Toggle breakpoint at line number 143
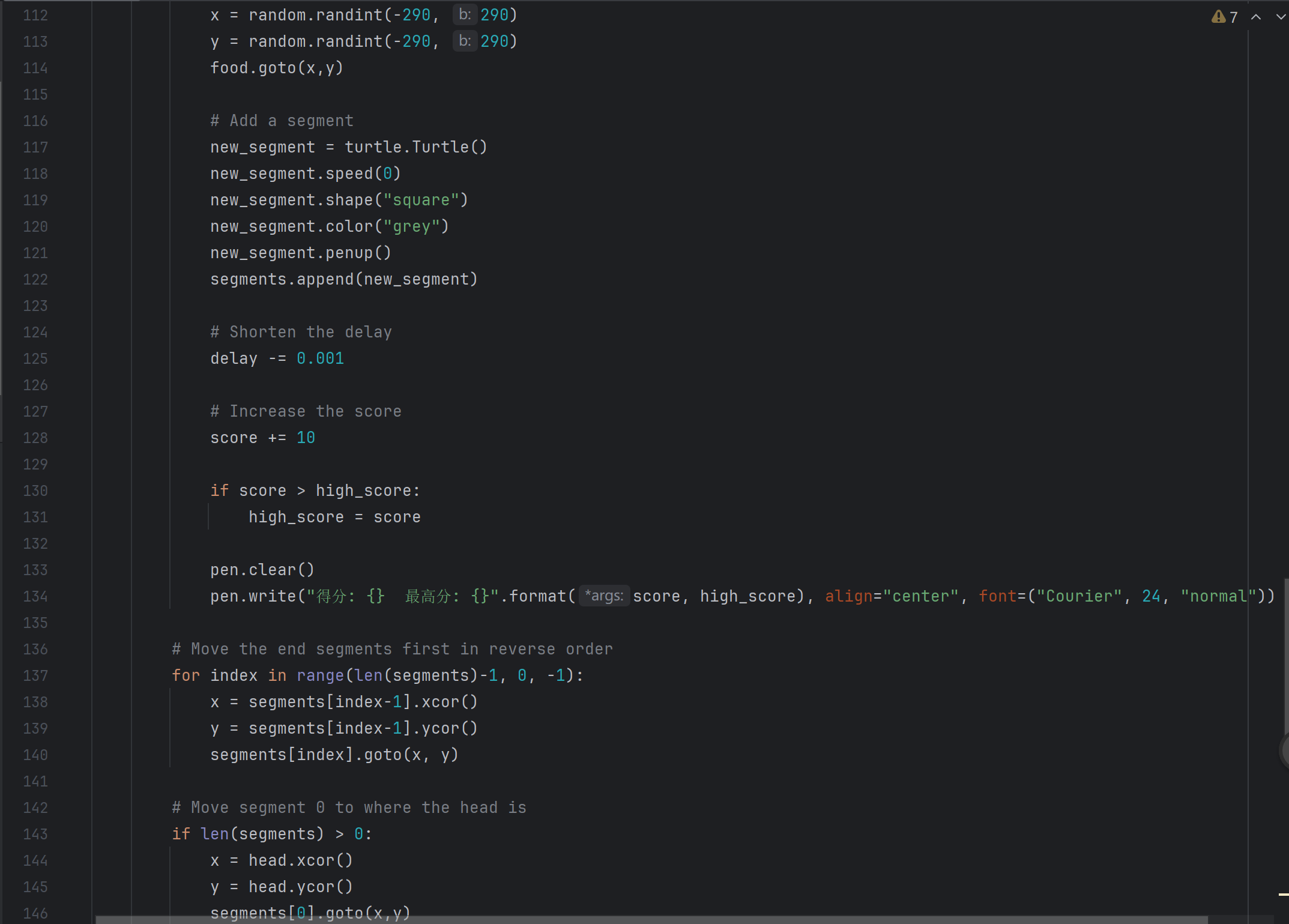 (35, 834)
